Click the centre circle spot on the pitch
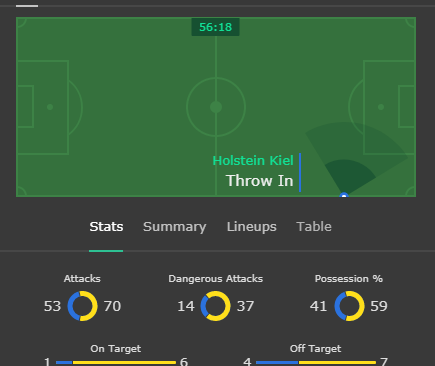 [216, 107]
